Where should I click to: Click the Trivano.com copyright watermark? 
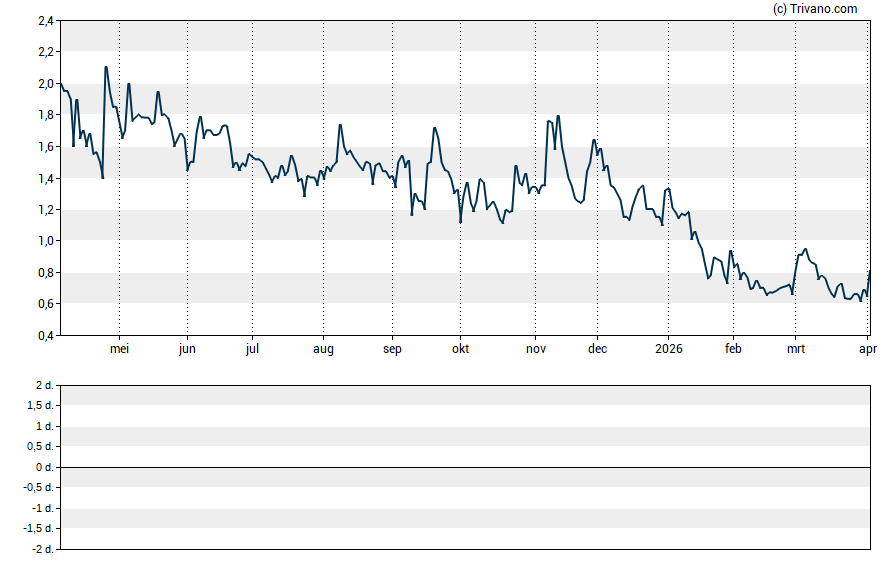click(x=815, y=9)
